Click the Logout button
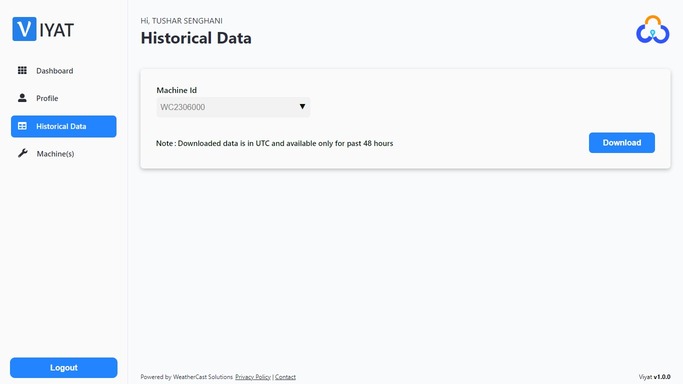683x384 pixels. [64, 368]
